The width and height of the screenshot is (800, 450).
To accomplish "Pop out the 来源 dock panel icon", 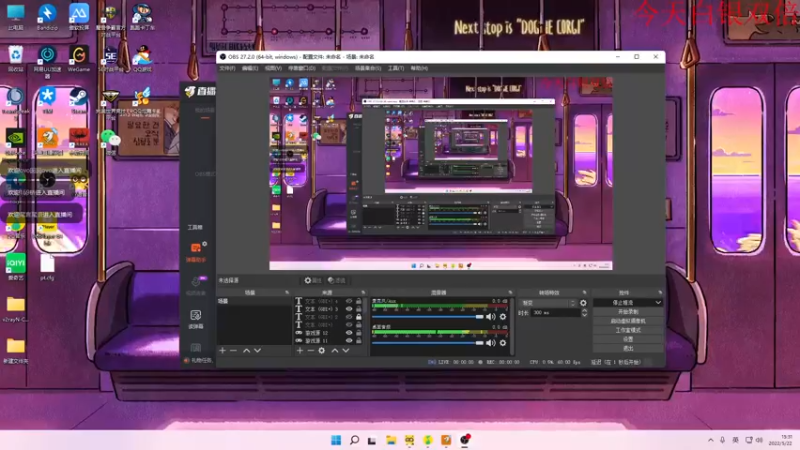I will pos(363,292).
